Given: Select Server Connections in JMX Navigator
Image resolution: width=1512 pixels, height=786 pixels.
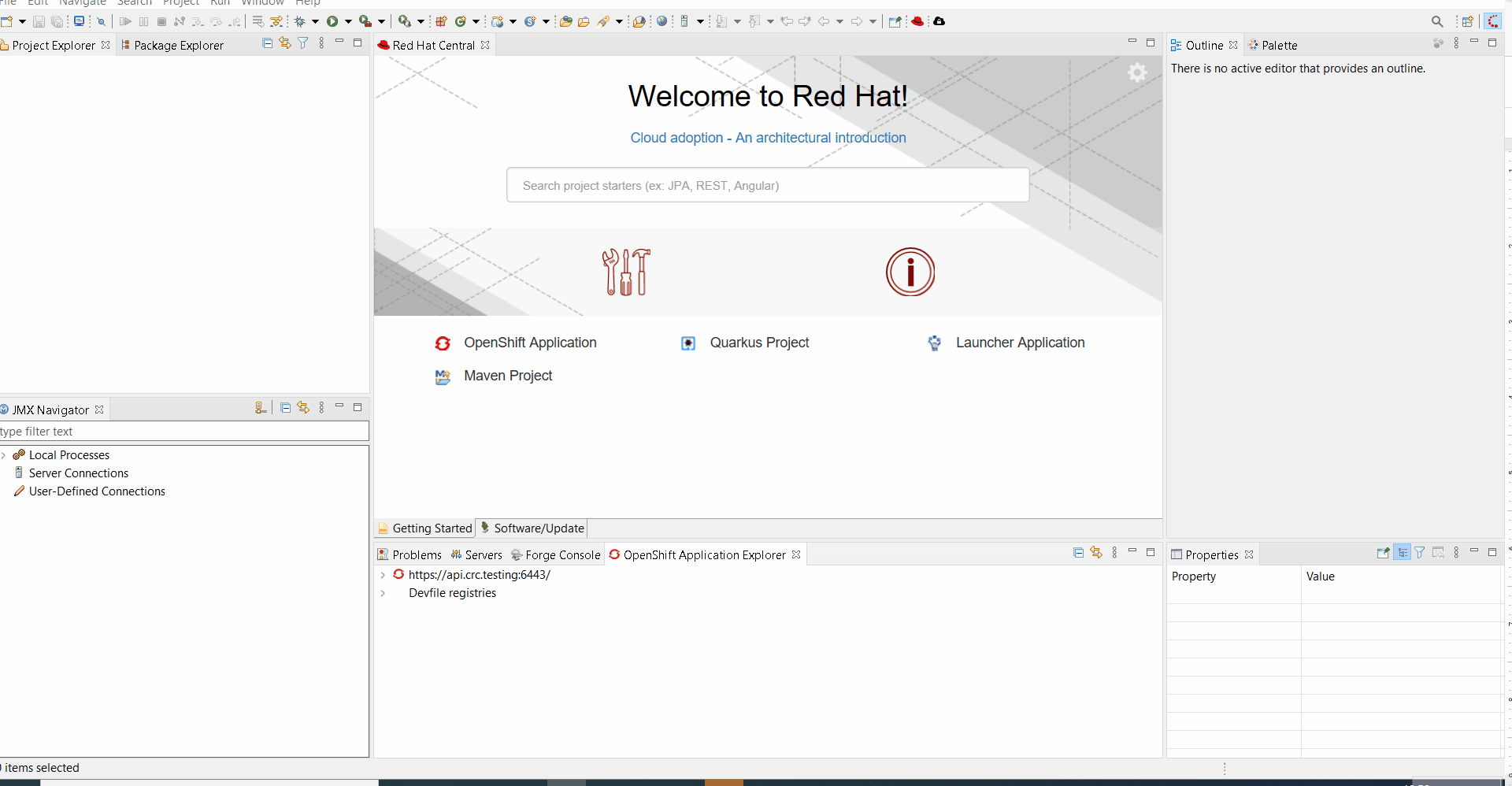Looking at the screenshot, I should [79, 473].
